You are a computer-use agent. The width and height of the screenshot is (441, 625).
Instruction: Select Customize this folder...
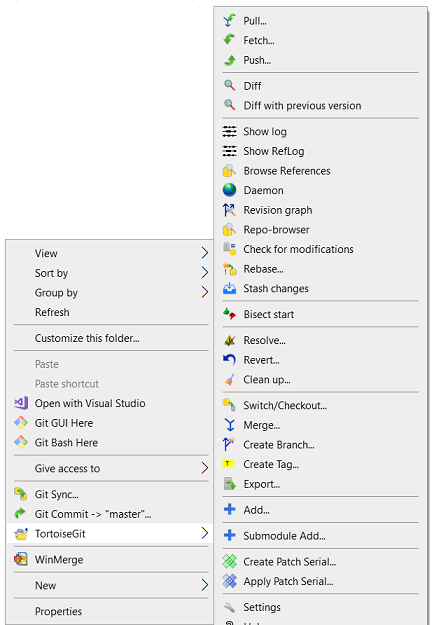tap(87, 338)
